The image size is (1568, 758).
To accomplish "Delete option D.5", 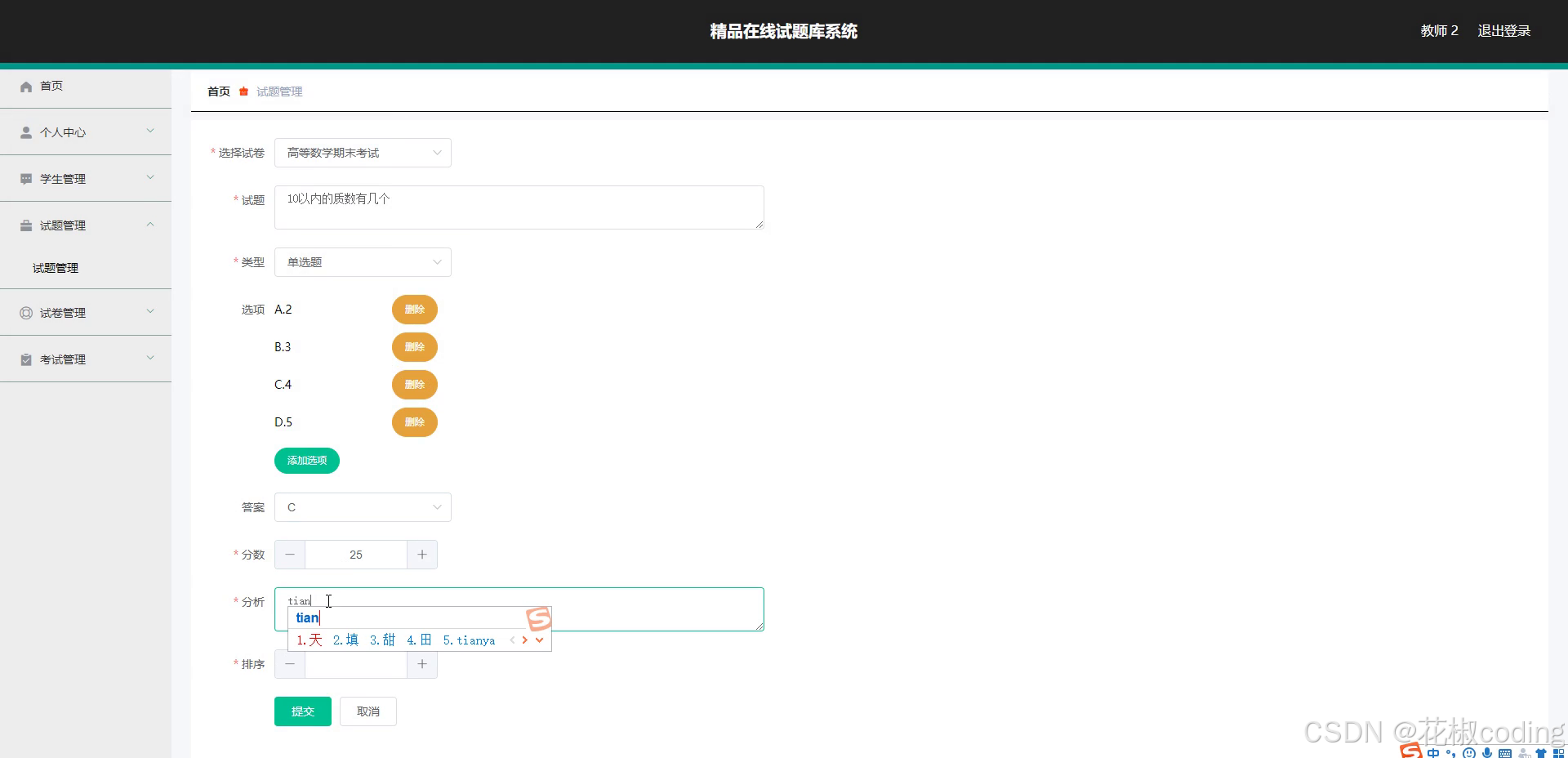I will [x=415, y=422].
